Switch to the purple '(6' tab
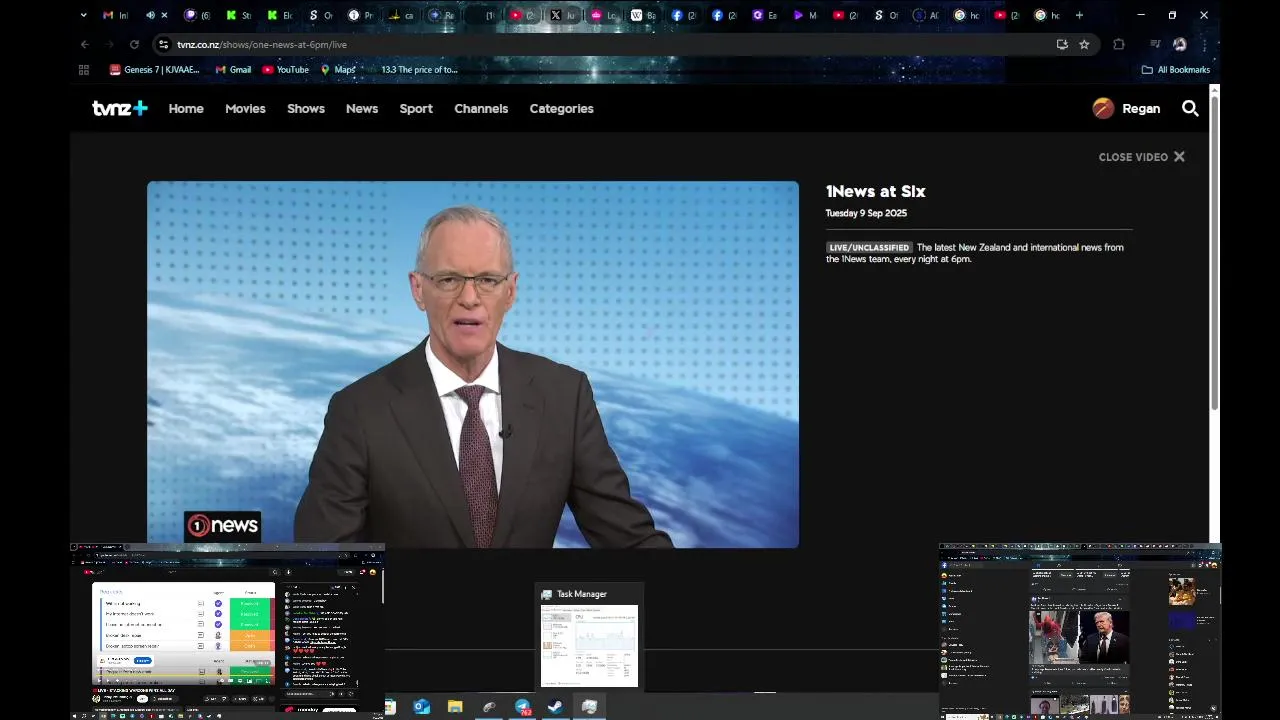The height and width of the screenshot is (720, 1280). (197, 15)
